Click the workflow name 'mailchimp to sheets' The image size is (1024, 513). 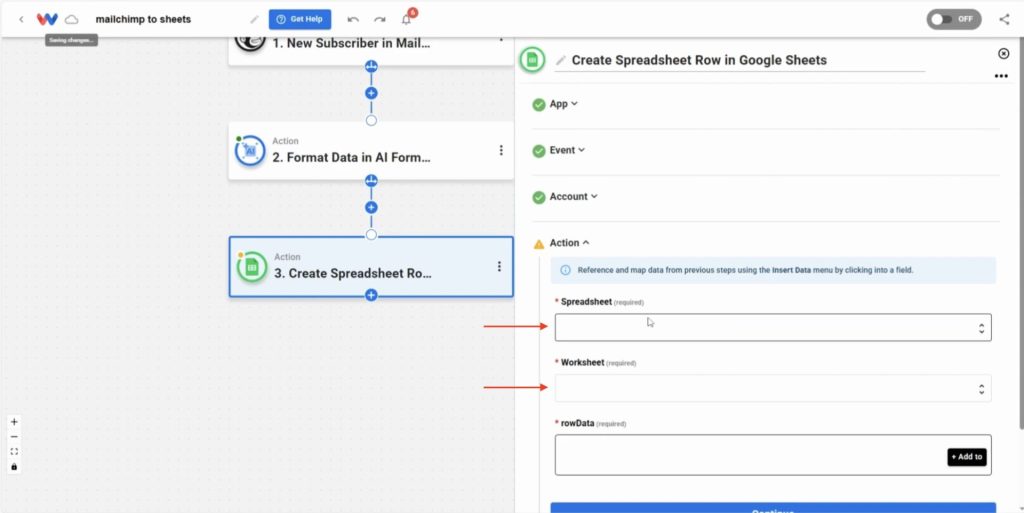pyautogui.click(x=143, y=20)
